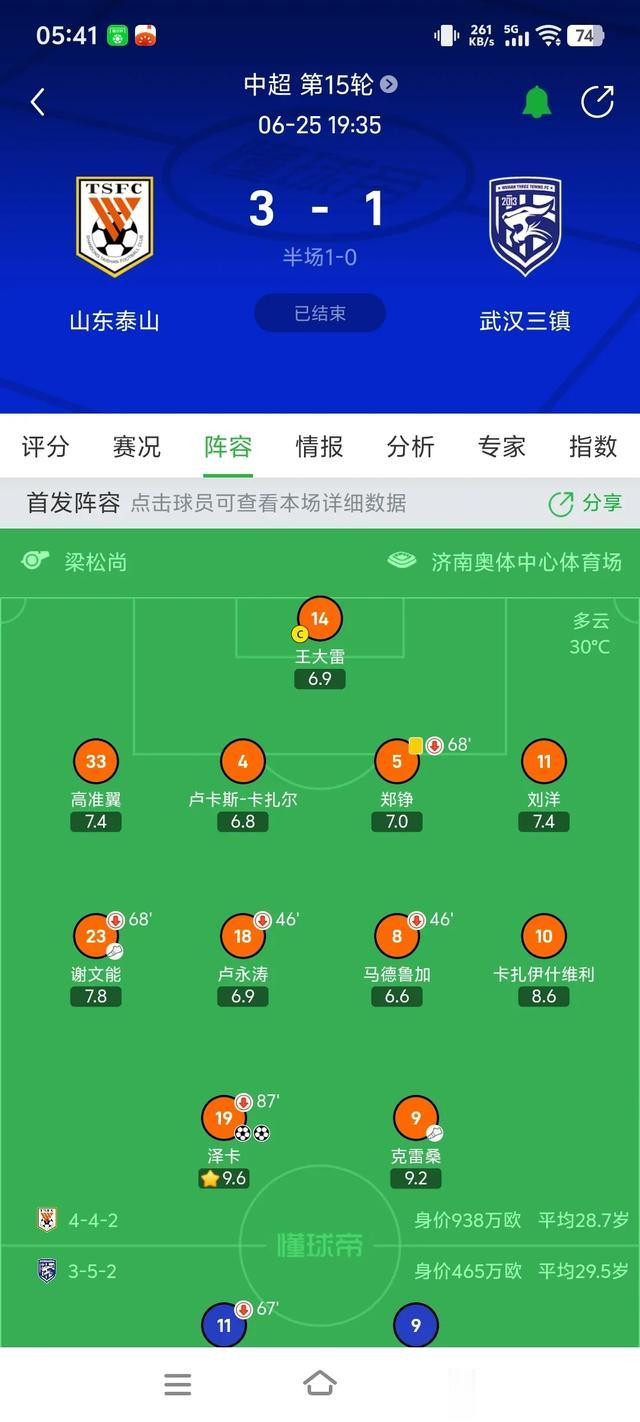Switch to the 评分 tab
640x1422 pixels.
(46, 446)
